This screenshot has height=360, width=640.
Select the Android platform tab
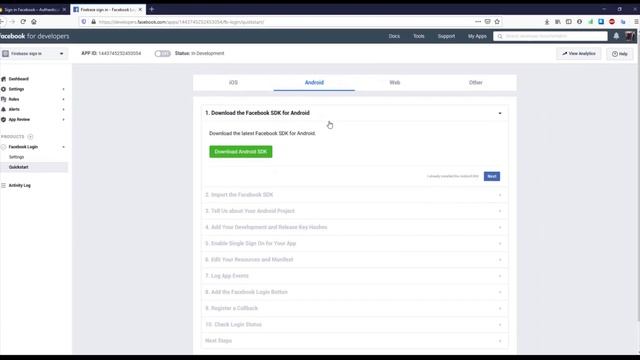tap(314, 82)
